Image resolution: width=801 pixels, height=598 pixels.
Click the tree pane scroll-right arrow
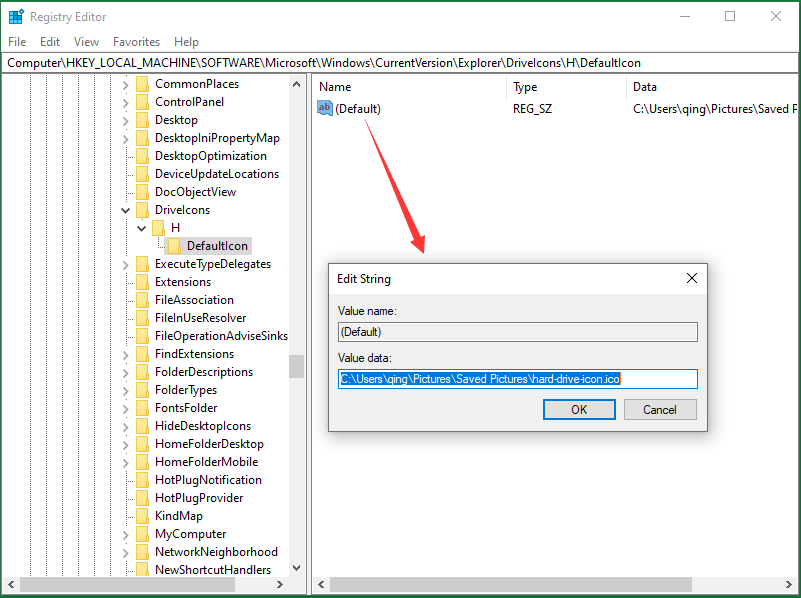(279, 584)
